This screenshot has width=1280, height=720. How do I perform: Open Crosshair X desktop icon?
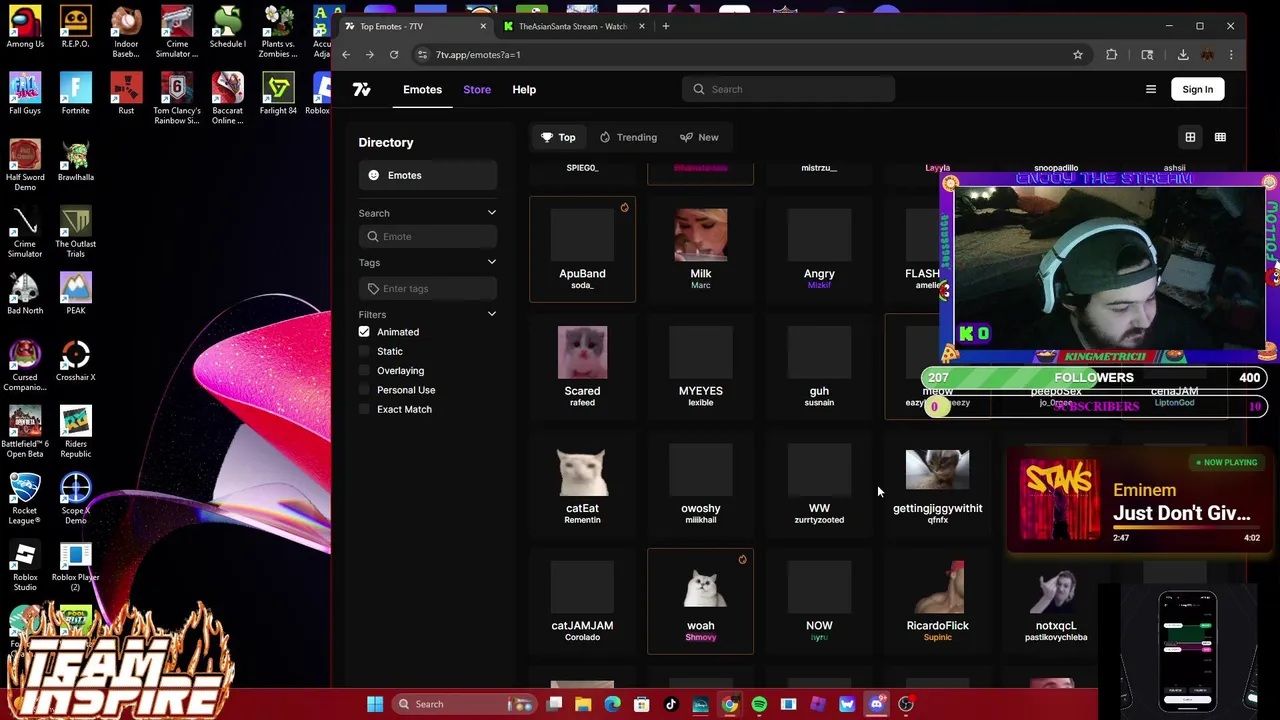[x=75, y=361]
